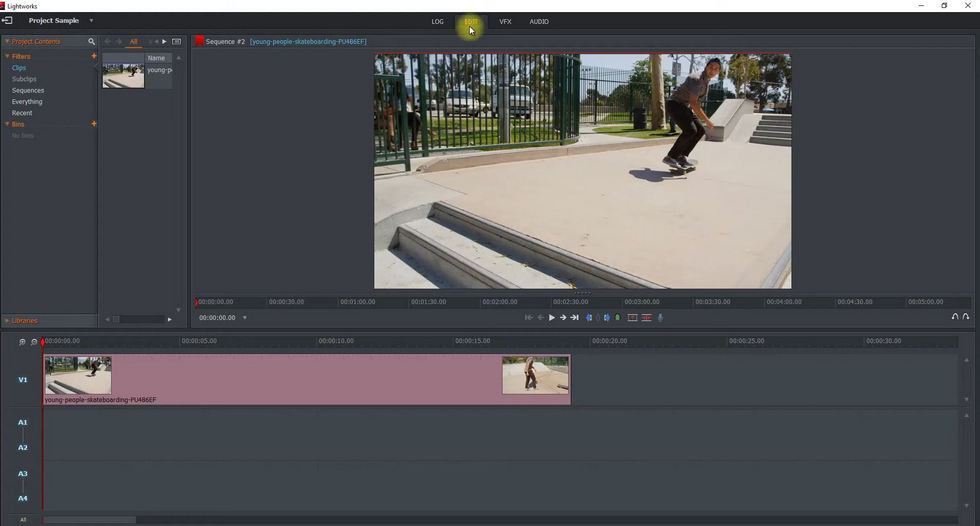Viewport: 980px width, 526px height.
Task: Open the timecode dropdown arrow
Action: 244,318
